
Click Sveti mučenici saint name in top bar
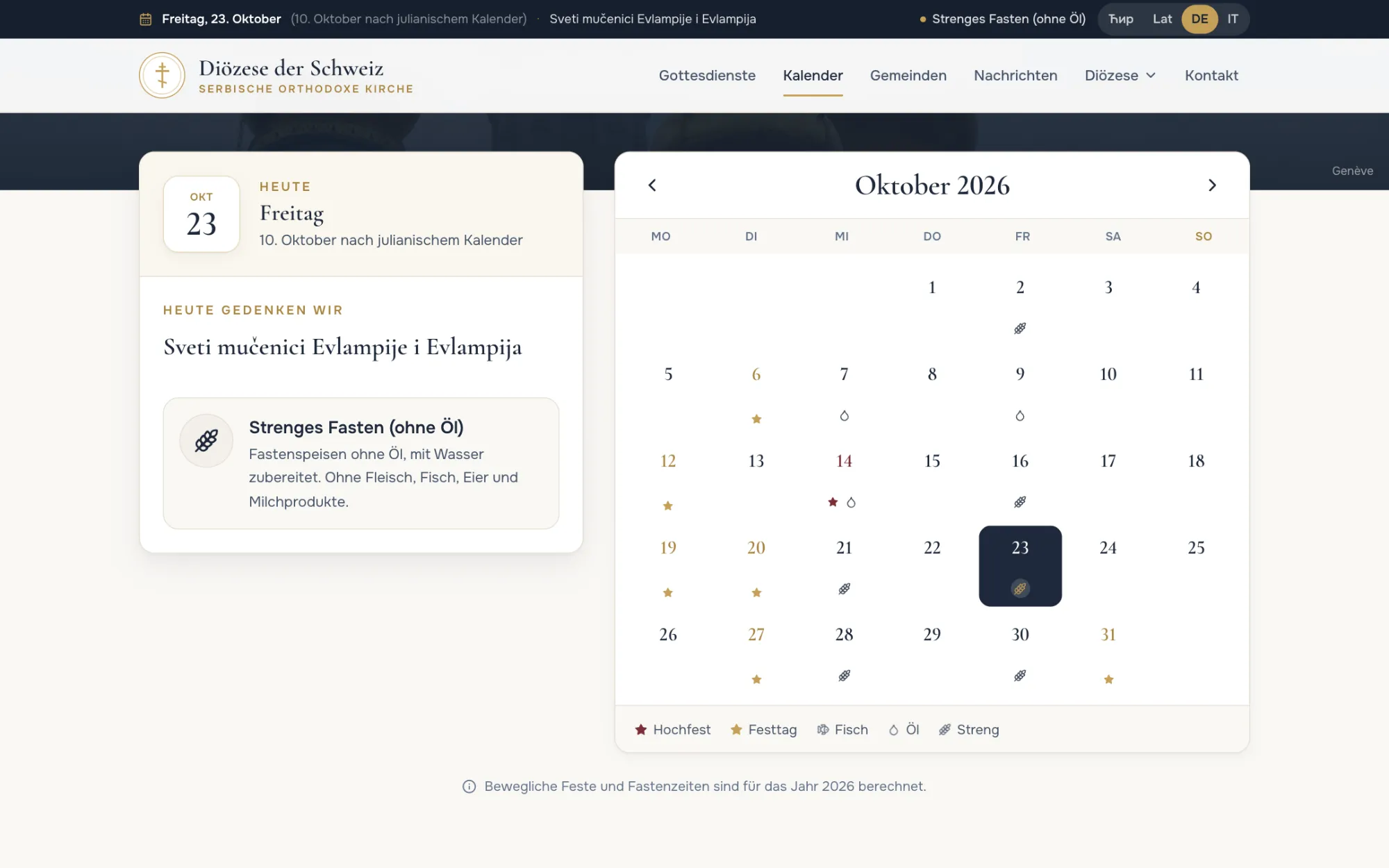coord(653,19)
